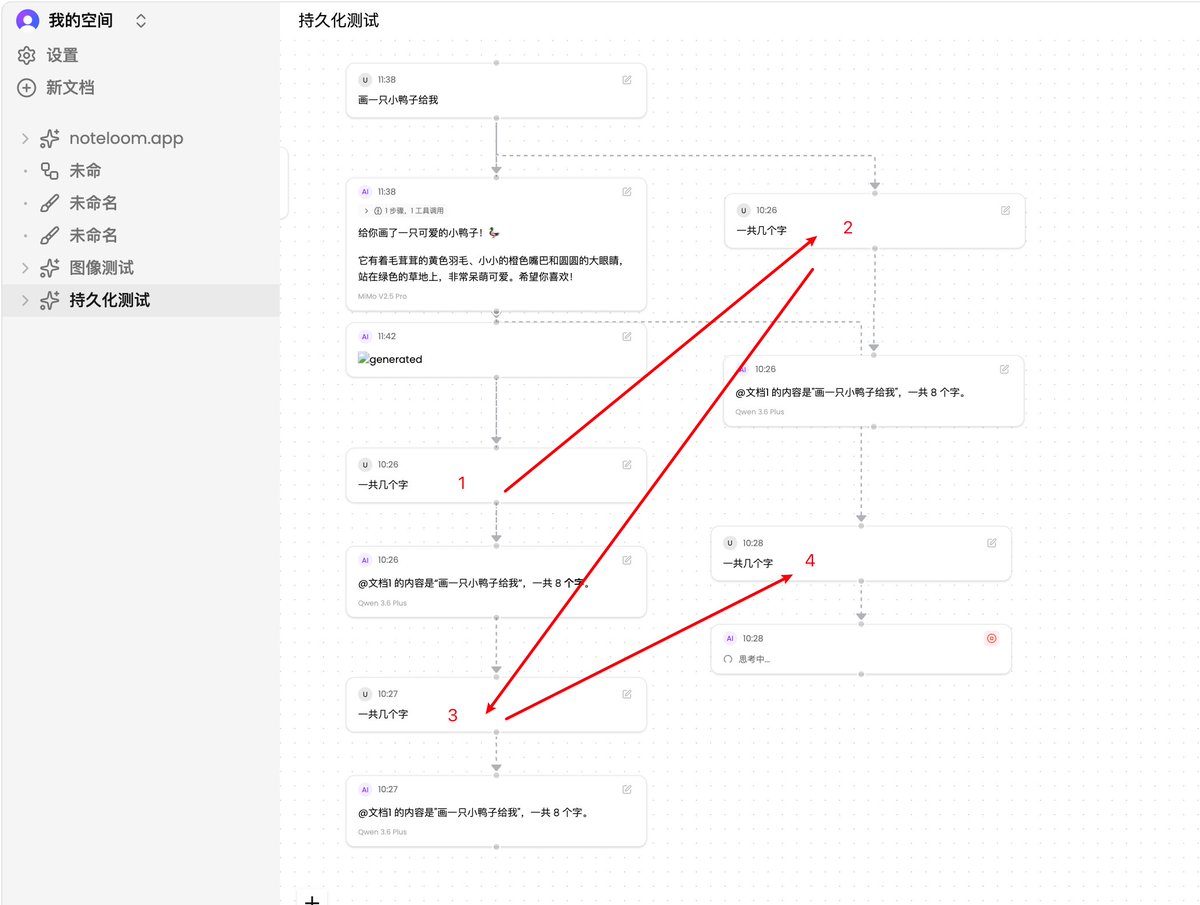Click sparkle icon beside 持久化测试
This screenshot has height=905, width=1200.
click(49, 300)
